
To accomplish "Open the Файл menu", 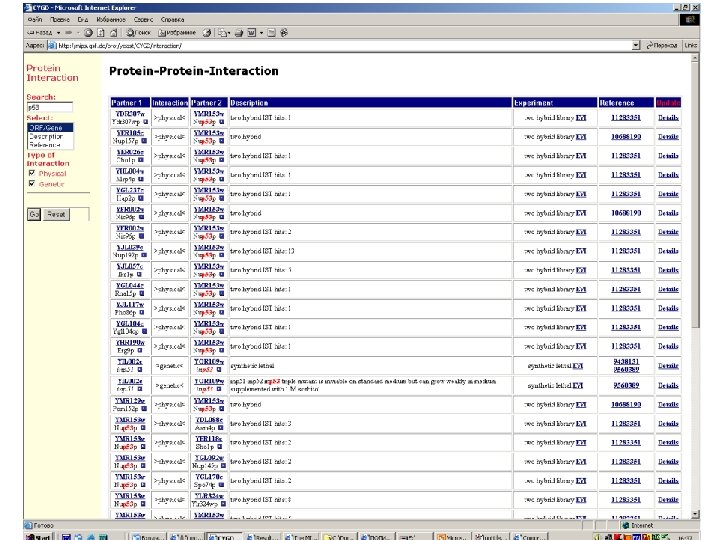I will [x=34, y=20].
